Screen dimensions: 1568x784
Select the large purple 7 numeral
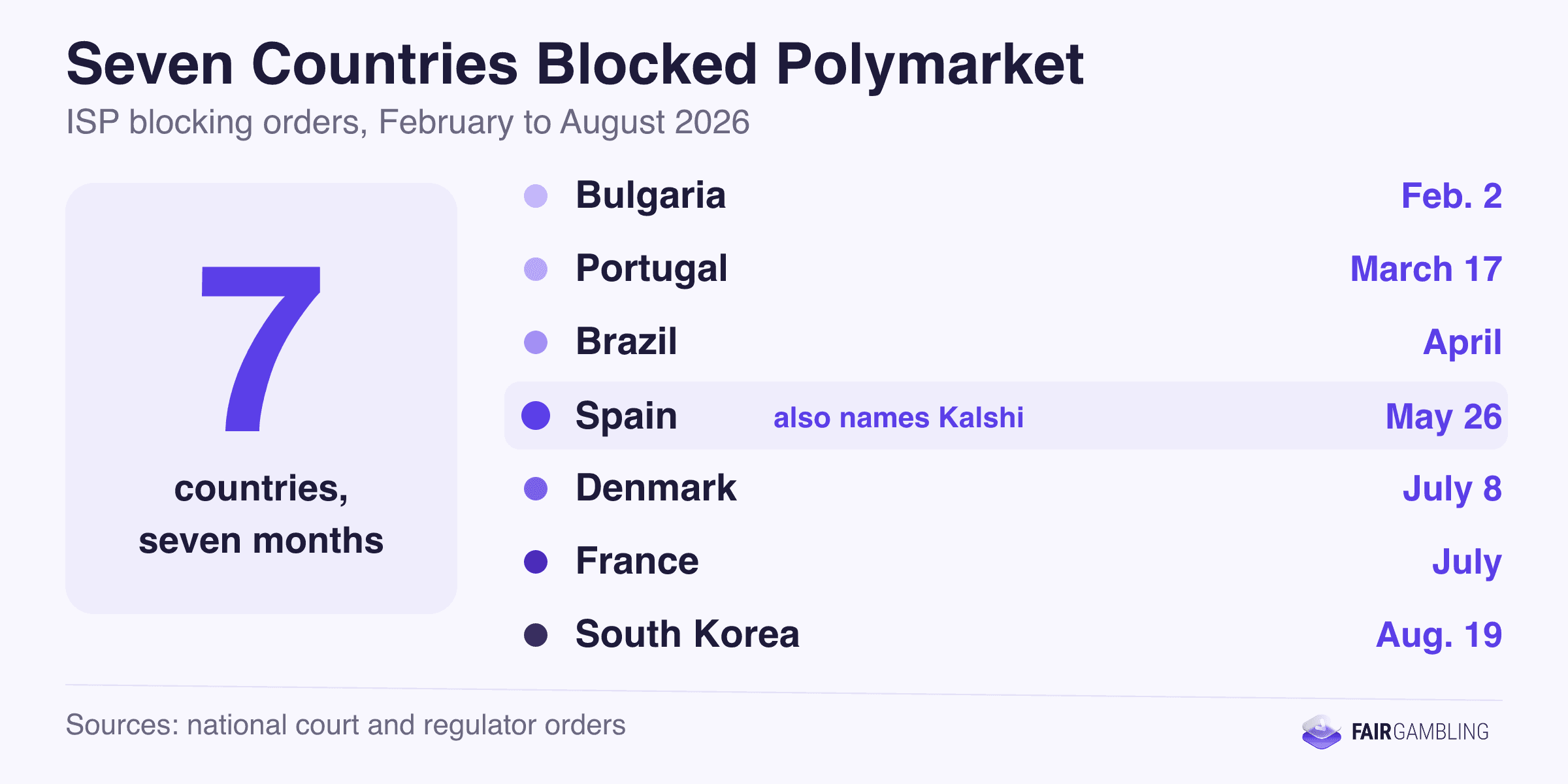coord(261,349)
